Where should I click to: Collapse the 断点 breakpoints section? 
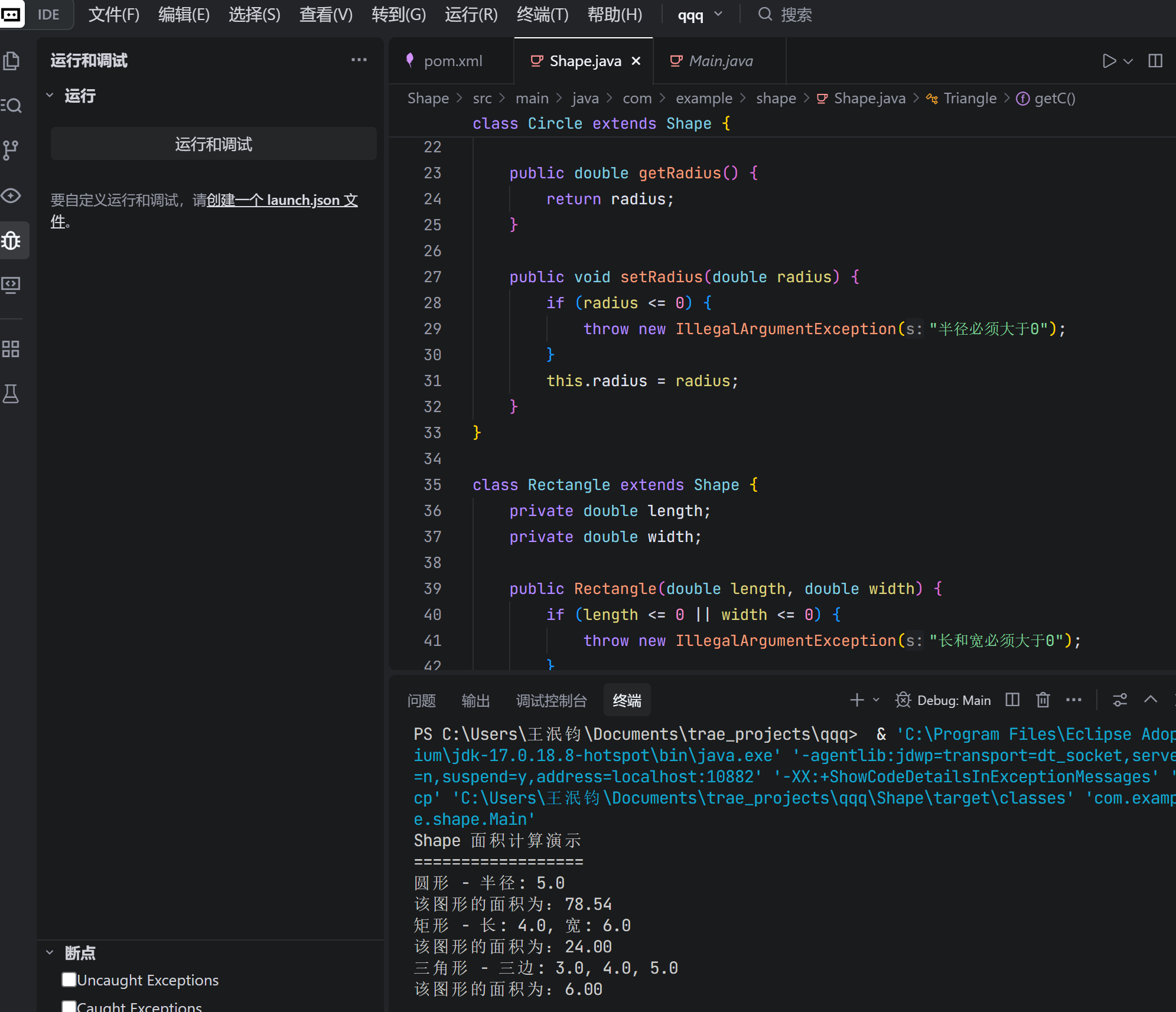click(x=50, y=952)
